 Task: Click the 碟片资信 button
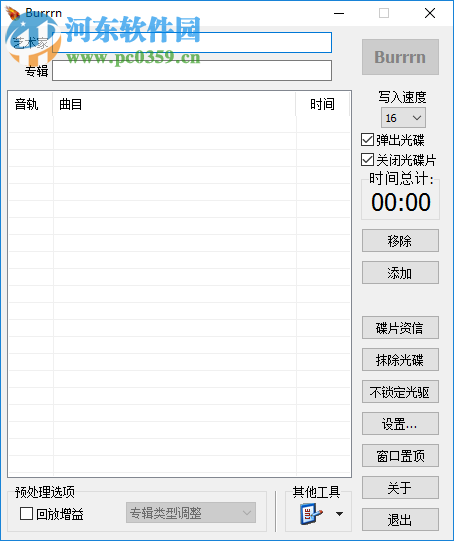(400, 327)
